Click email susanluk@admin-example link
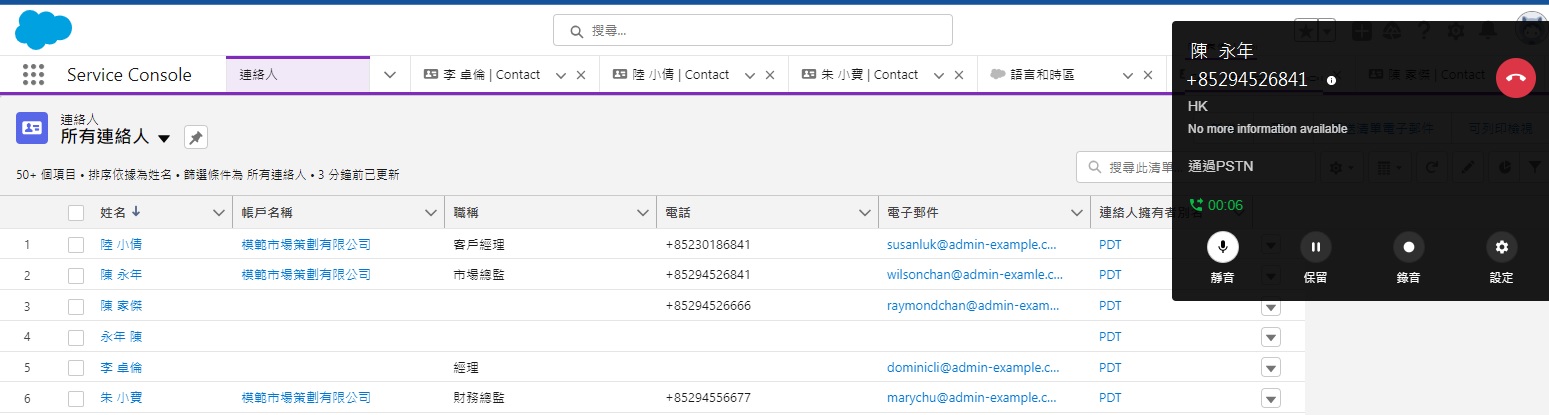The width and height of the screenshot is (1549, 415). (x=972, y=244)
